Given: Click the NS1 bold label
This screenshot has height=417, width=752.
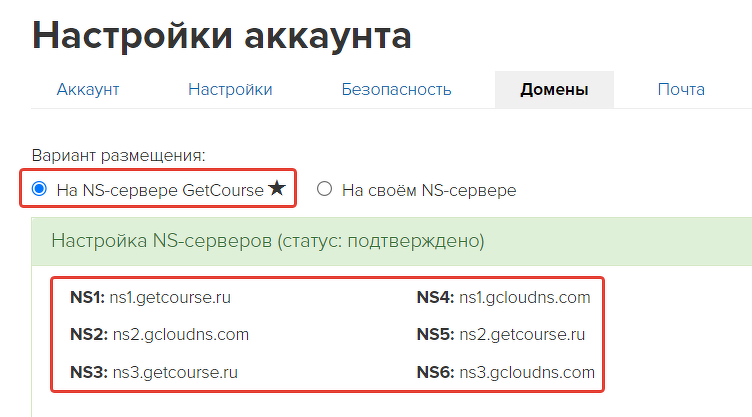Looking at the screenshot, I should (87, 298).
